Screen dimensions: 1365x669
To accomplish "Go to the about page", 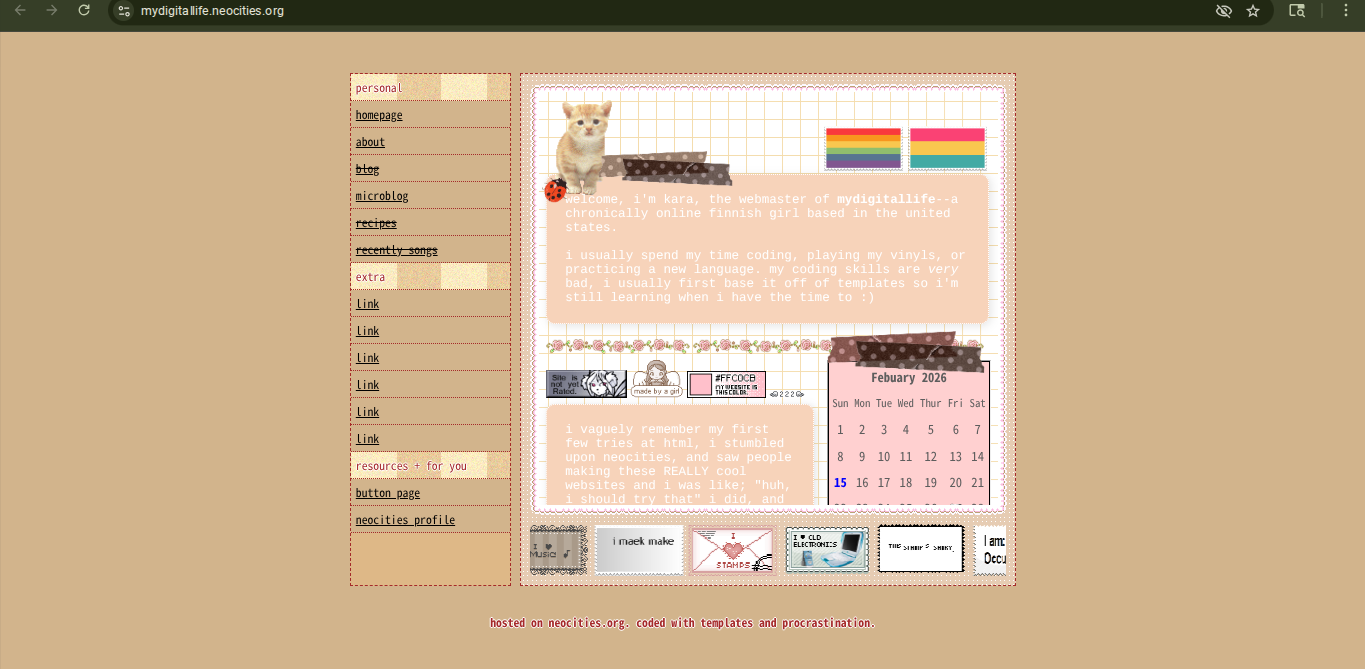I will coord(370,142).
